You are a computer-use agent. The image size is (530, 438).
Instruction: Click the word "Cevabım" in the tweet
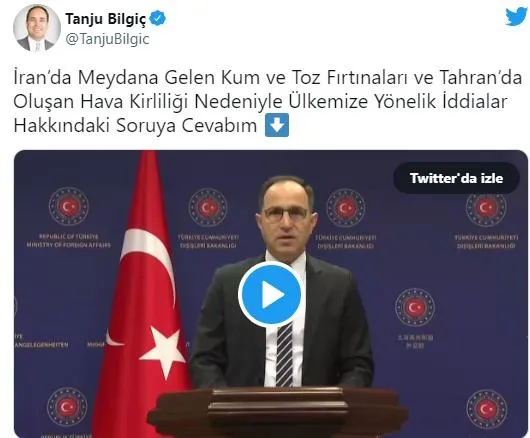click(x=220, y=126)
